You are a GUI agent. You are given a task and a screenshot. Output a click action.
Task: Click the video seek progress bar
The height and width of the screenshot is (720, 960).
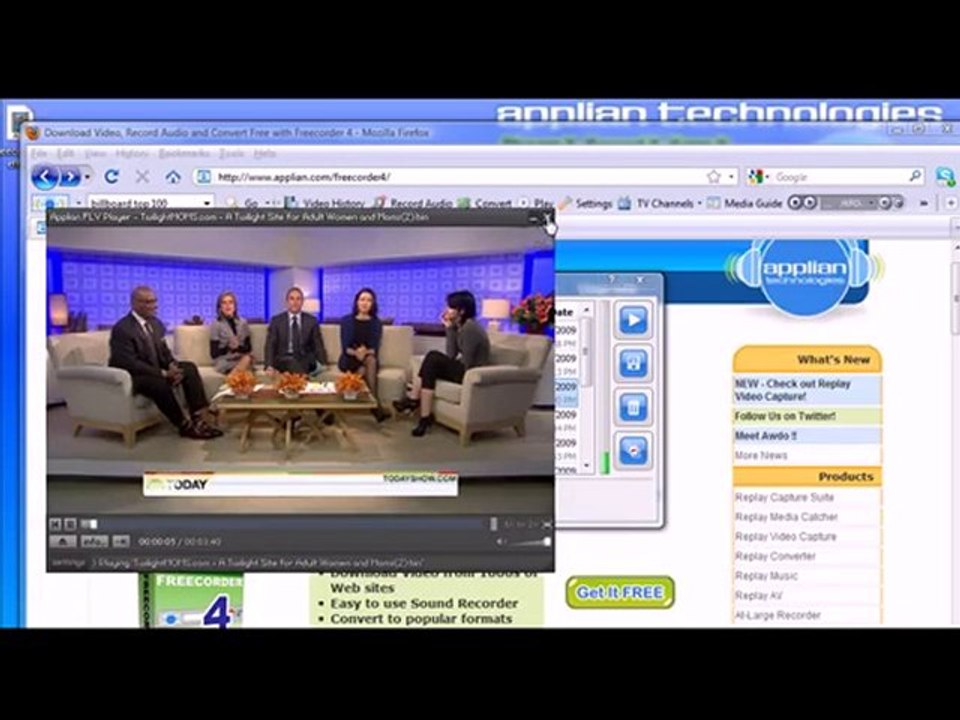(x=289, y=524)
